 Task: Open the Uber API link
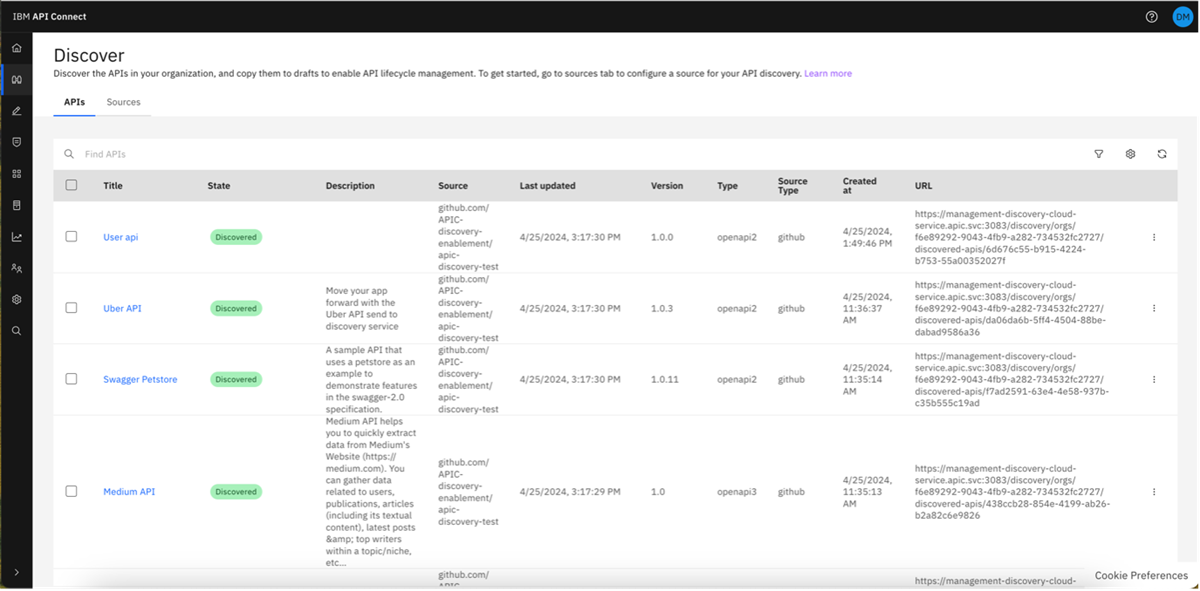click(x=122, y=308)
